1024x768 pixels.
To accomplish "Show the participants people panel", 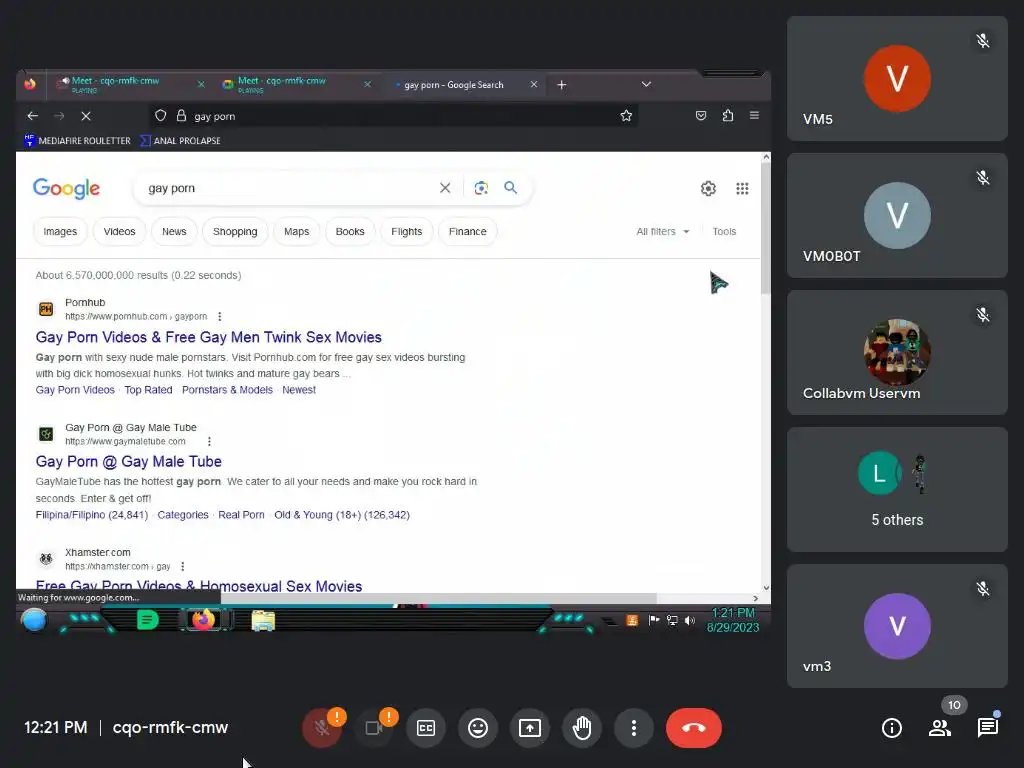I will click(x=940, y=728).
